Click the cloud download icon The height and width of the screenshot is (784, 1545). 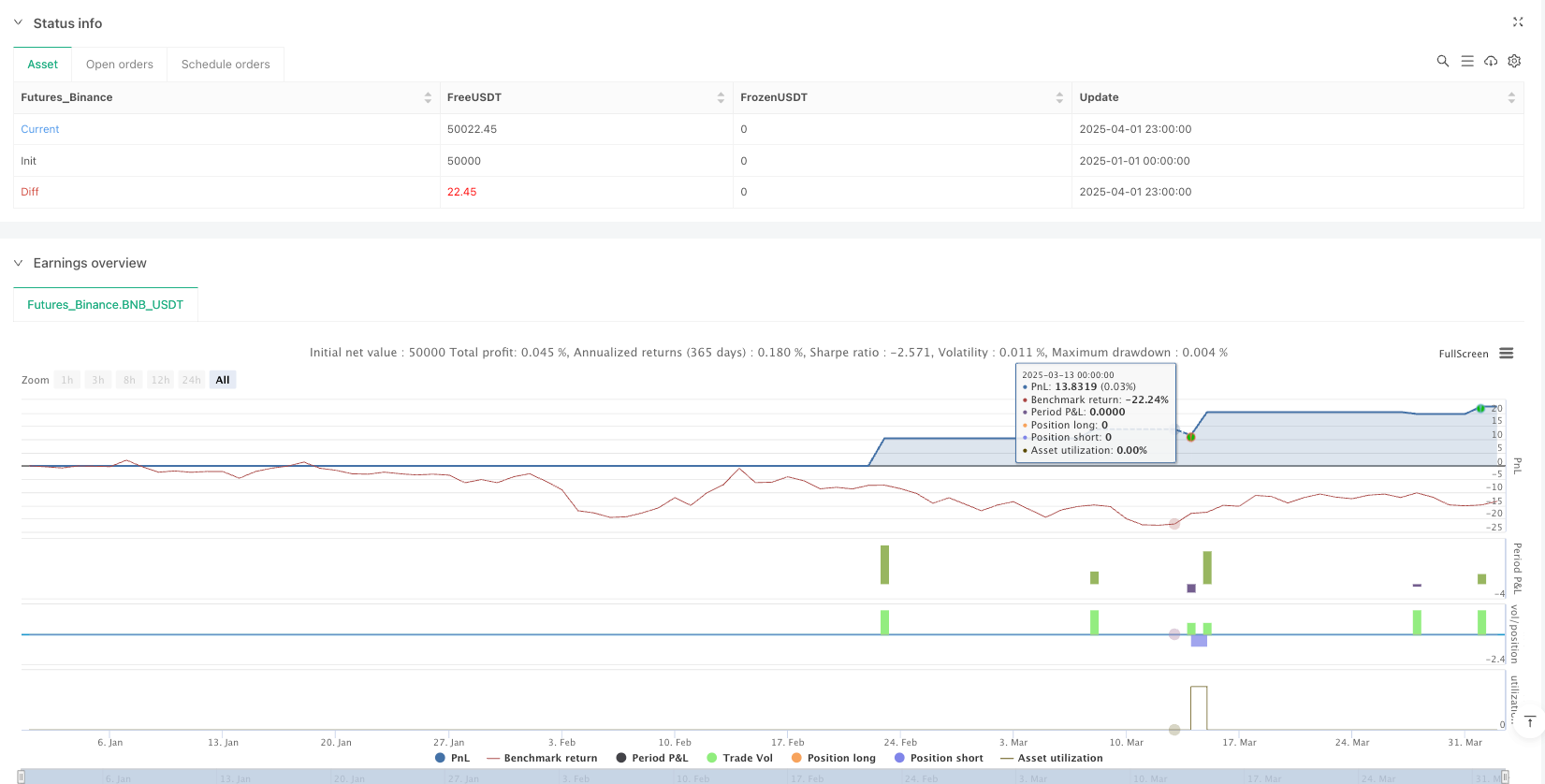(1491, 61)
